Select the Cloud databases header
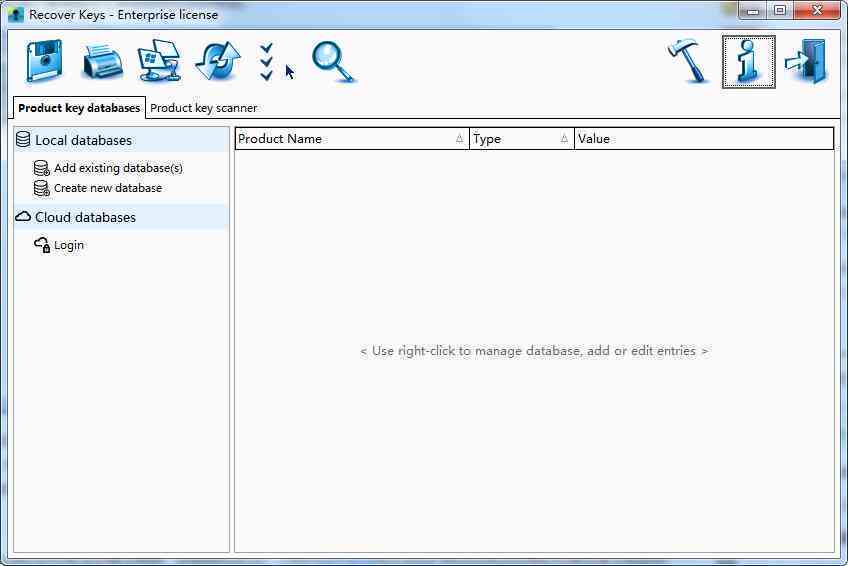The image size is (848, 566). pyautogui.click(x=122, y=217)
